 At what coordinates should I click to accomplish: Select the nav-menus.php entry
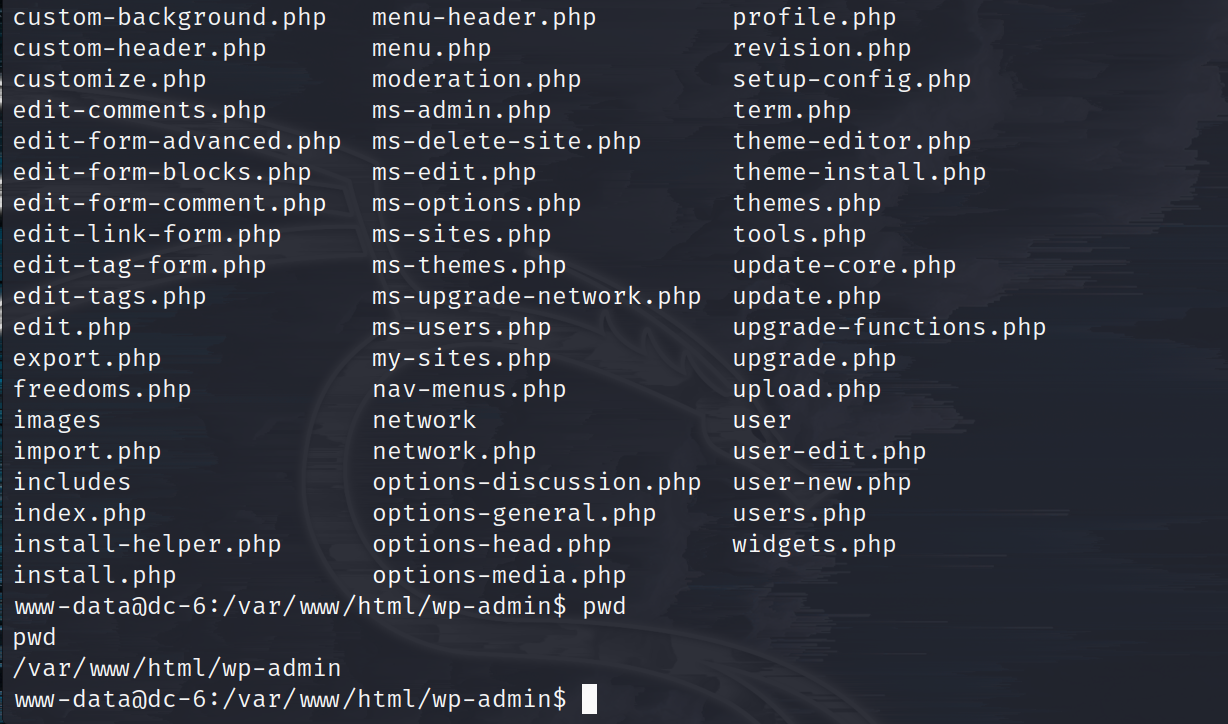pos(469,390)
